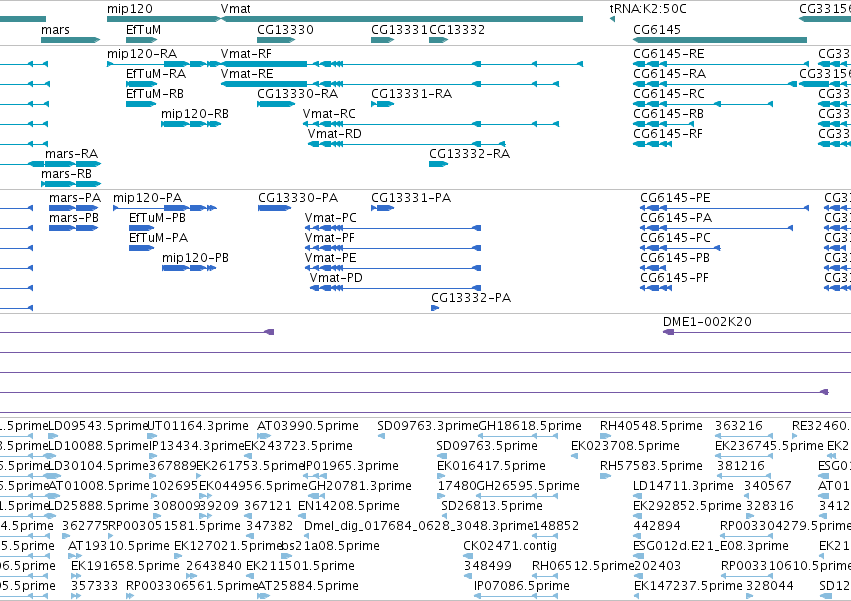Screen dimensions: 851x601
Task: Click the Vmat-RD transcript label
Action: tap(334, 134)
